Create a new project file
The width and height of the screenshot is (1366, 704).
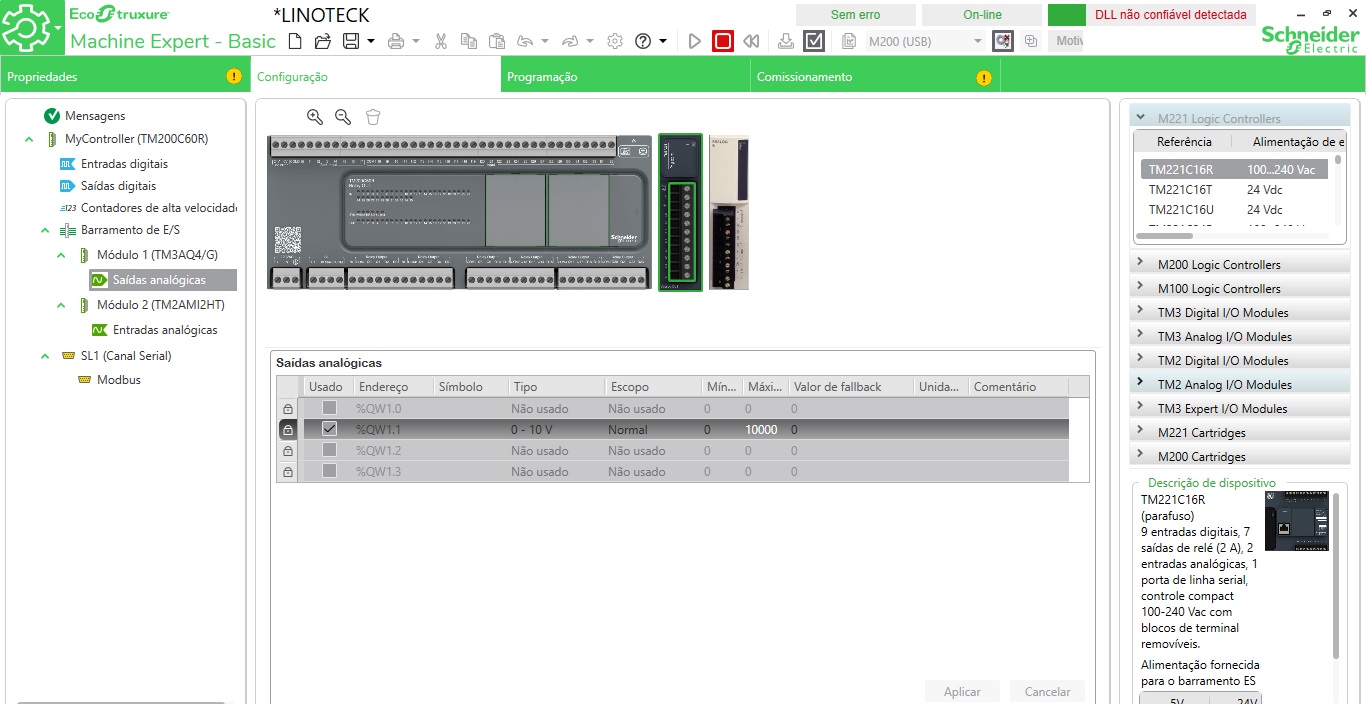[x=294, y=41]
